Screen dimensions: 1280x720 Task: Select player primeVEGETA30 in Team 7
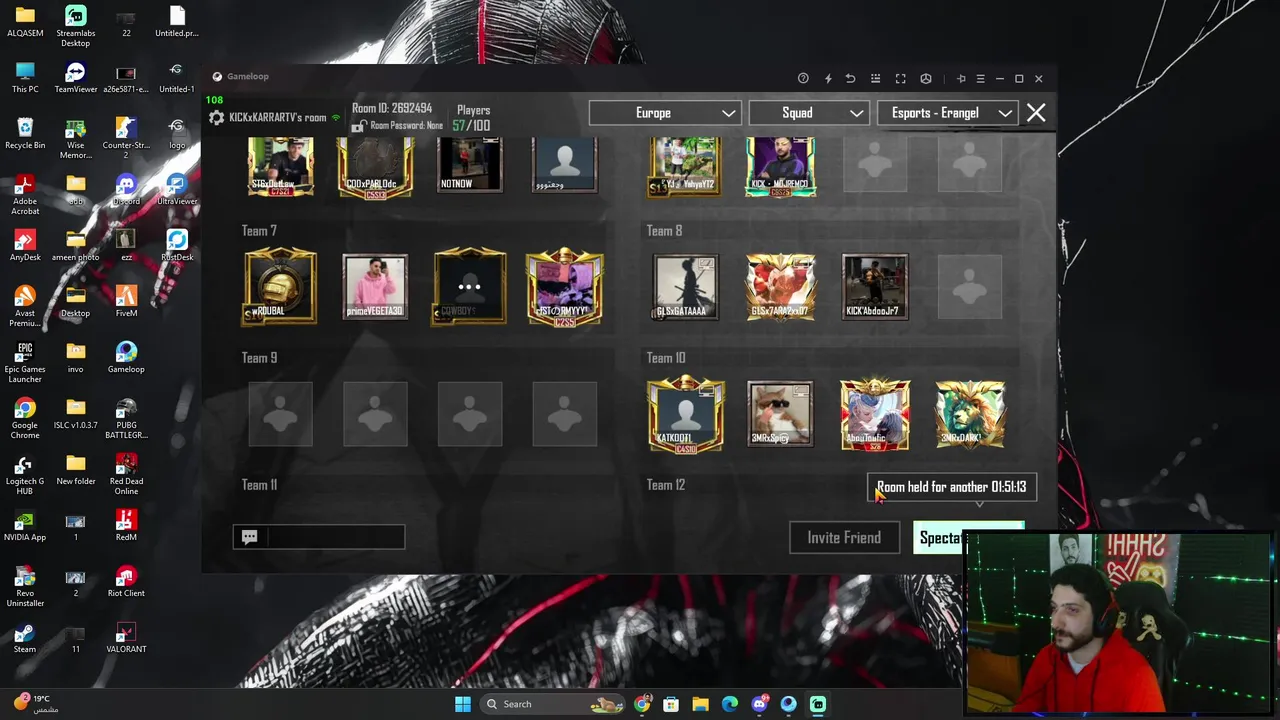click(x=375, y=287)
